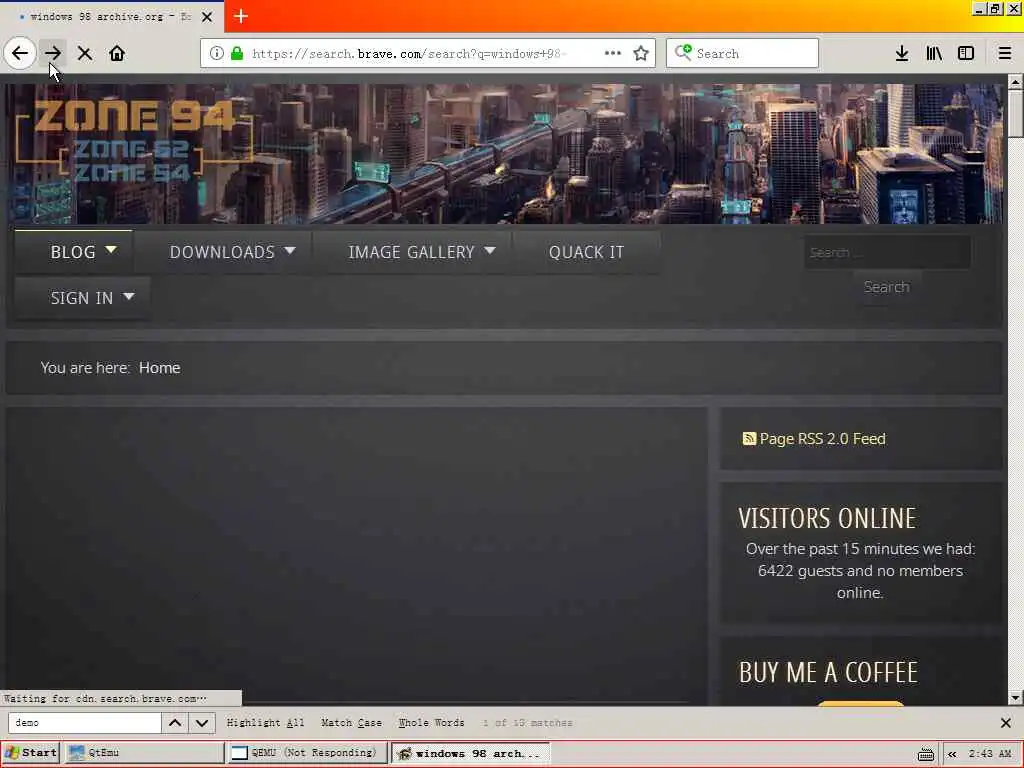Close the 'windows 98 archive.org' tab
The height and width of the screenshot is (768, 1024).
coord(207,17)
